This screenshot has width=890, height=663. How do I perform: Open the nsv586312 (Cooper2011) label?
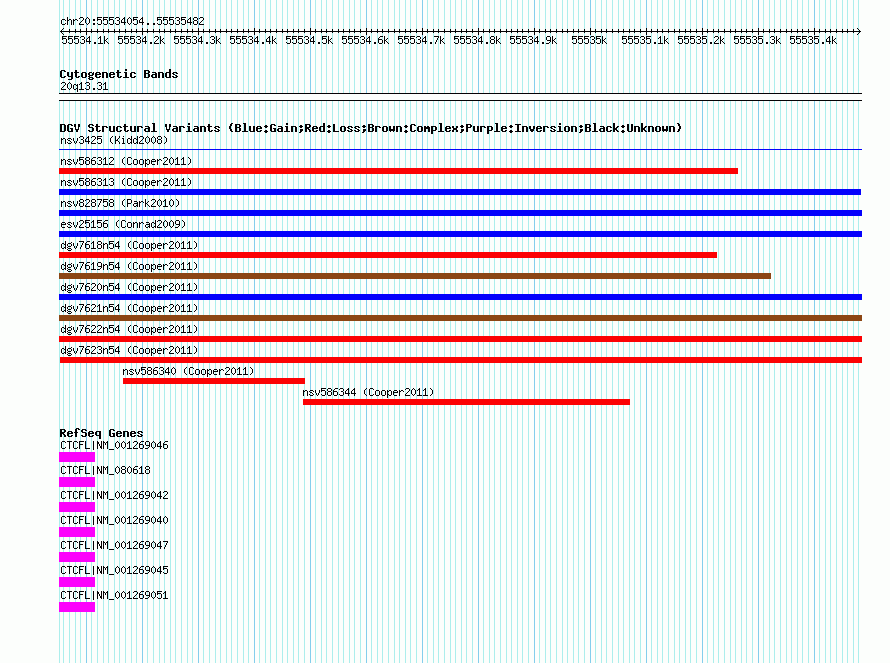tap(126, 161)
